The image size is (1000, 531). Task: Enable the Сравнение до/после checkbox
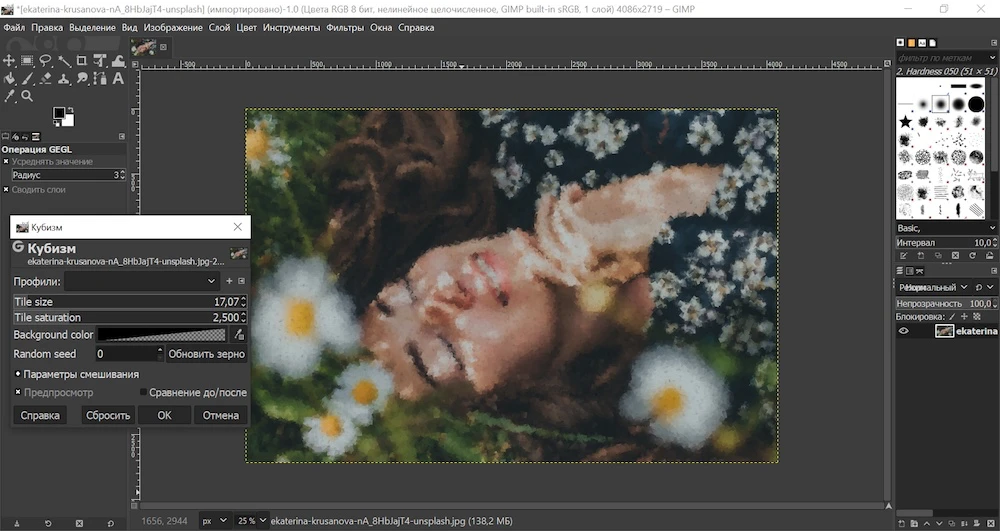[144, 392]
